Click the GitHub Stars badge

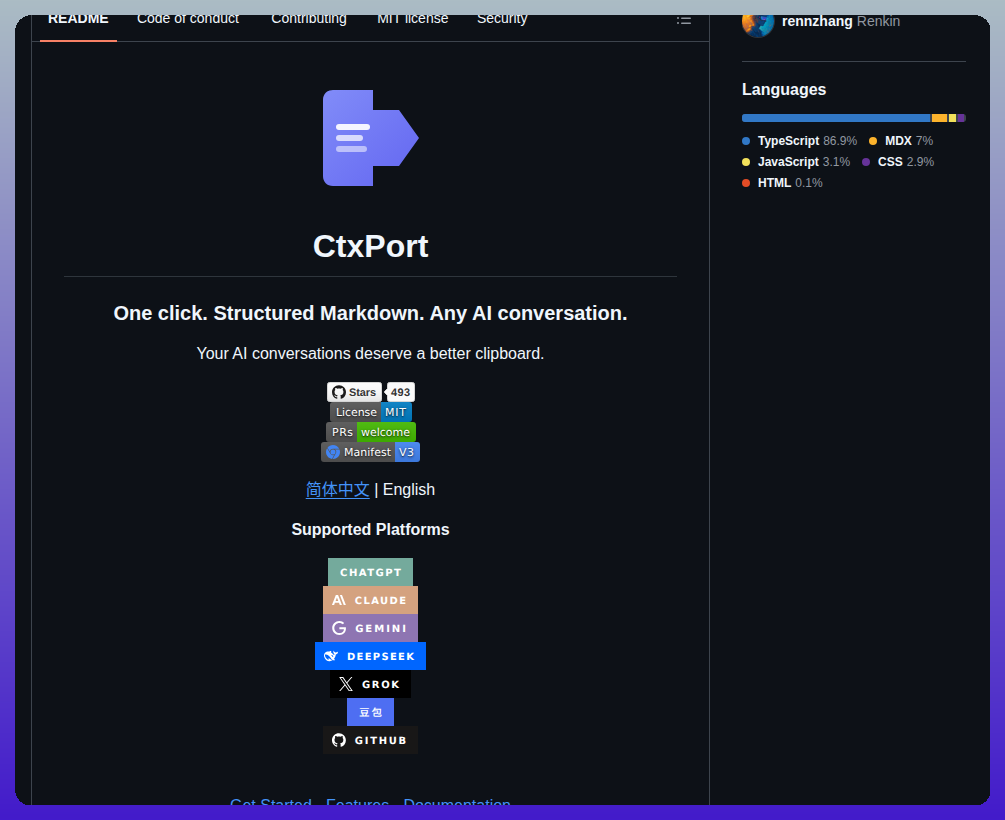(354, 392)
